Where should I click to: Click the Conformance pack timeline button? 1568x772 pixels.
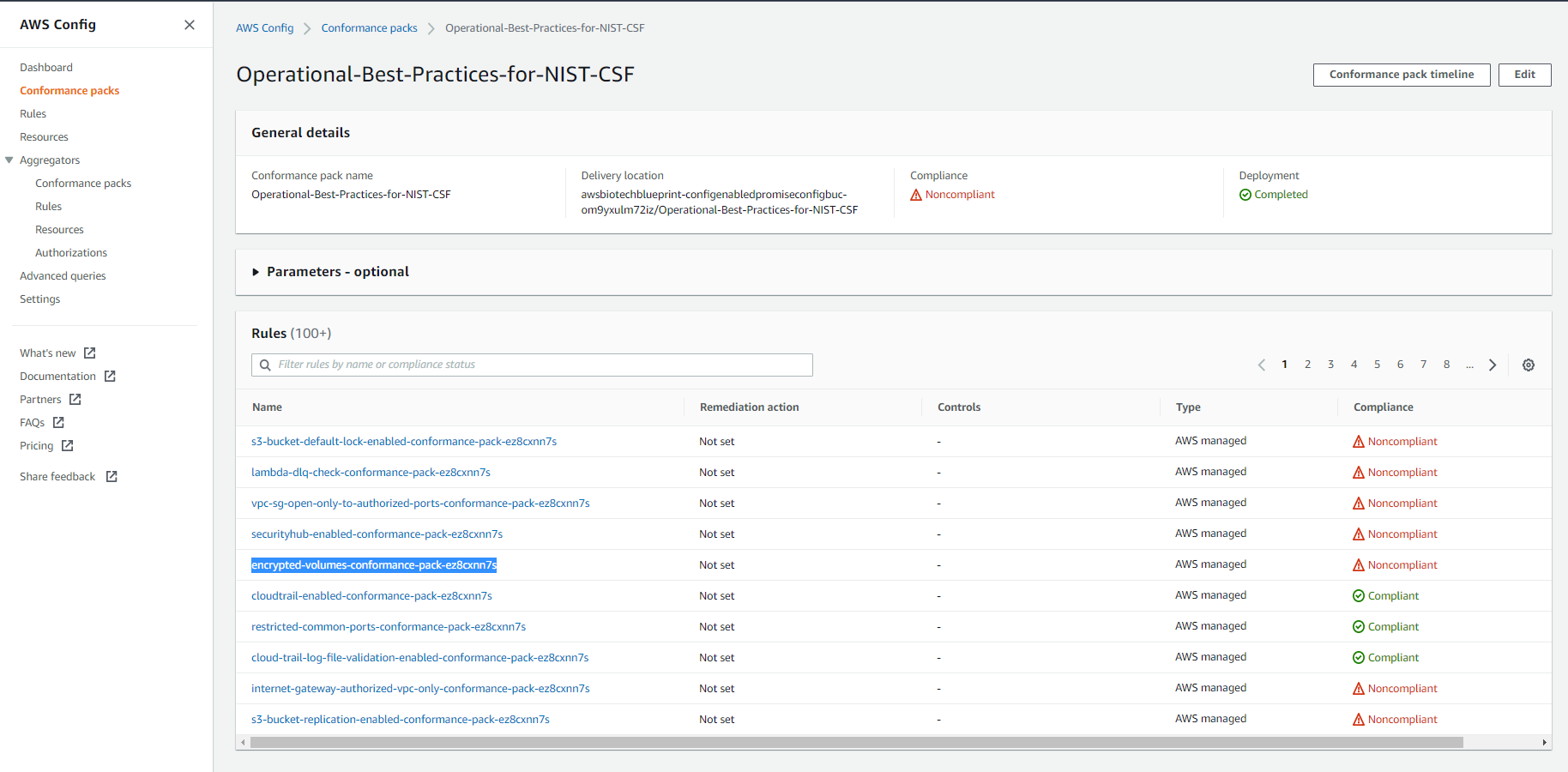(x=1402, y=75)
